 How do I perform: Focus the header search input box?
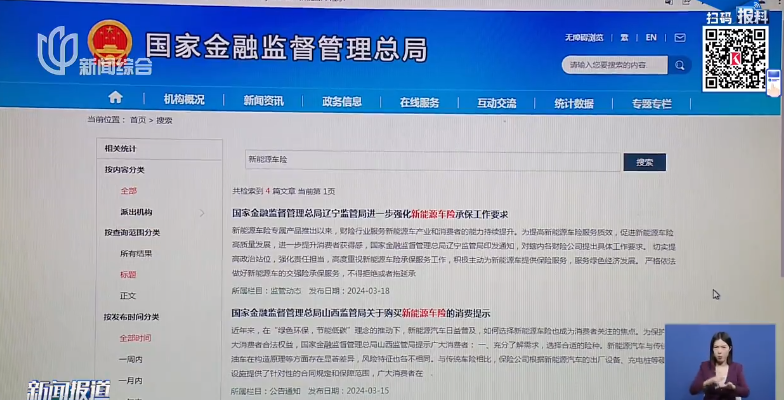pos(614,65)
